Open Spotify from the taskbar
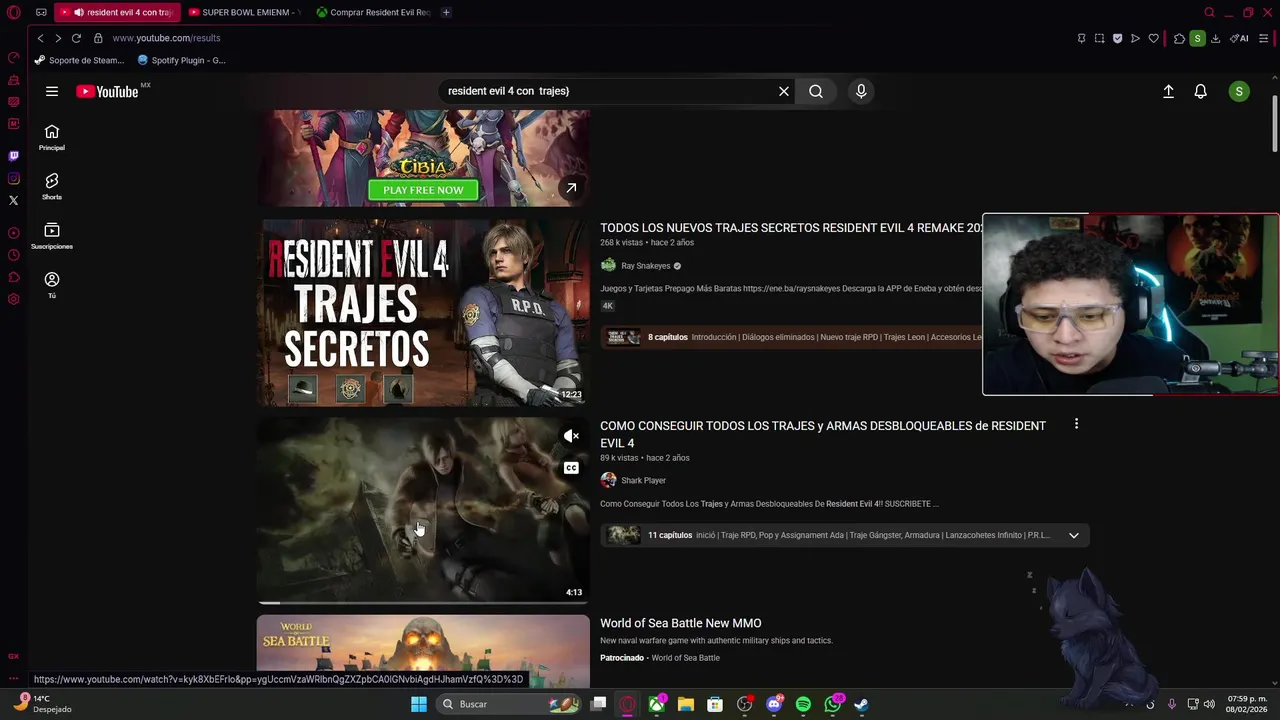Screen dimensions: 1280x720 pyautogui.click(x=803, y=704)
